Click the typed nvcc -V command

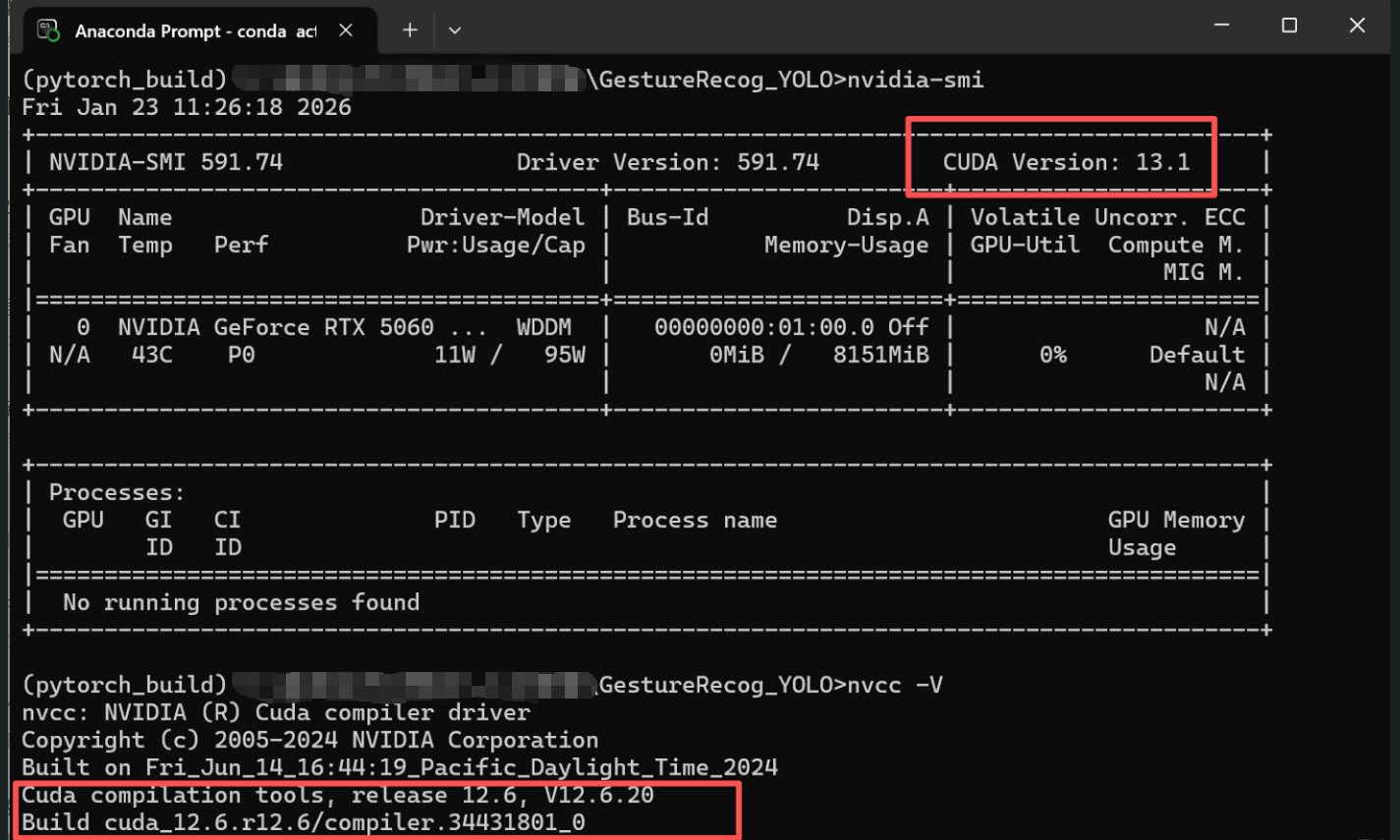[895, 685]
